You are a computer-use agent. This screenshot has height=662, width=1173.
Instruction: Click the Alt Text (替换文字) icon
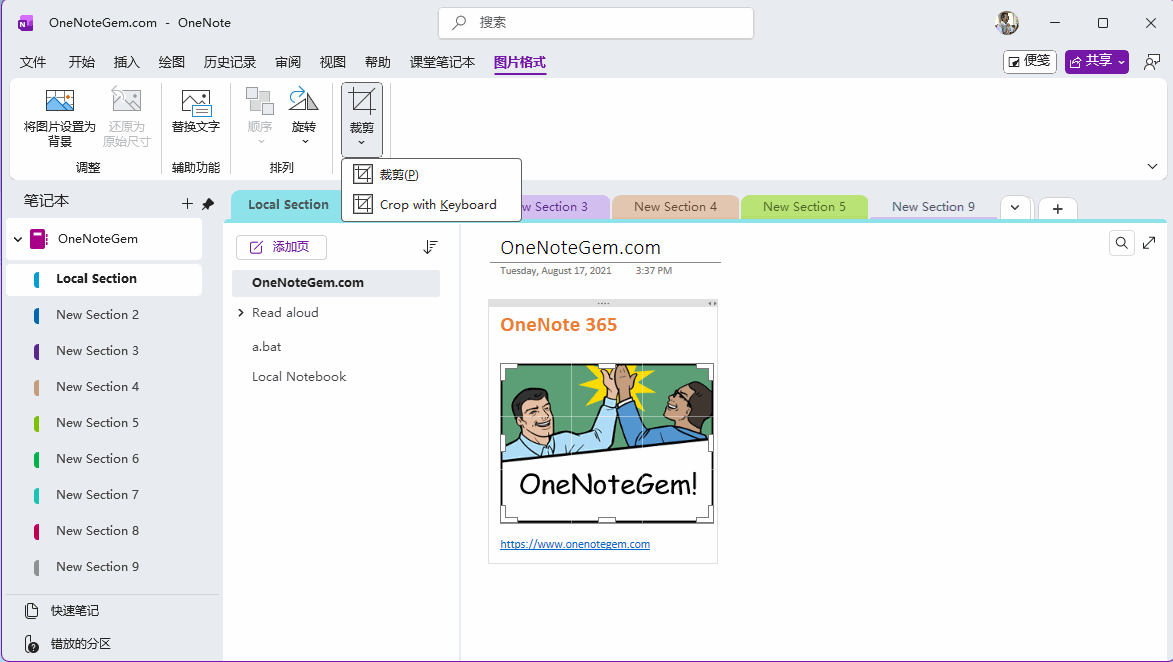coord(195,101)
